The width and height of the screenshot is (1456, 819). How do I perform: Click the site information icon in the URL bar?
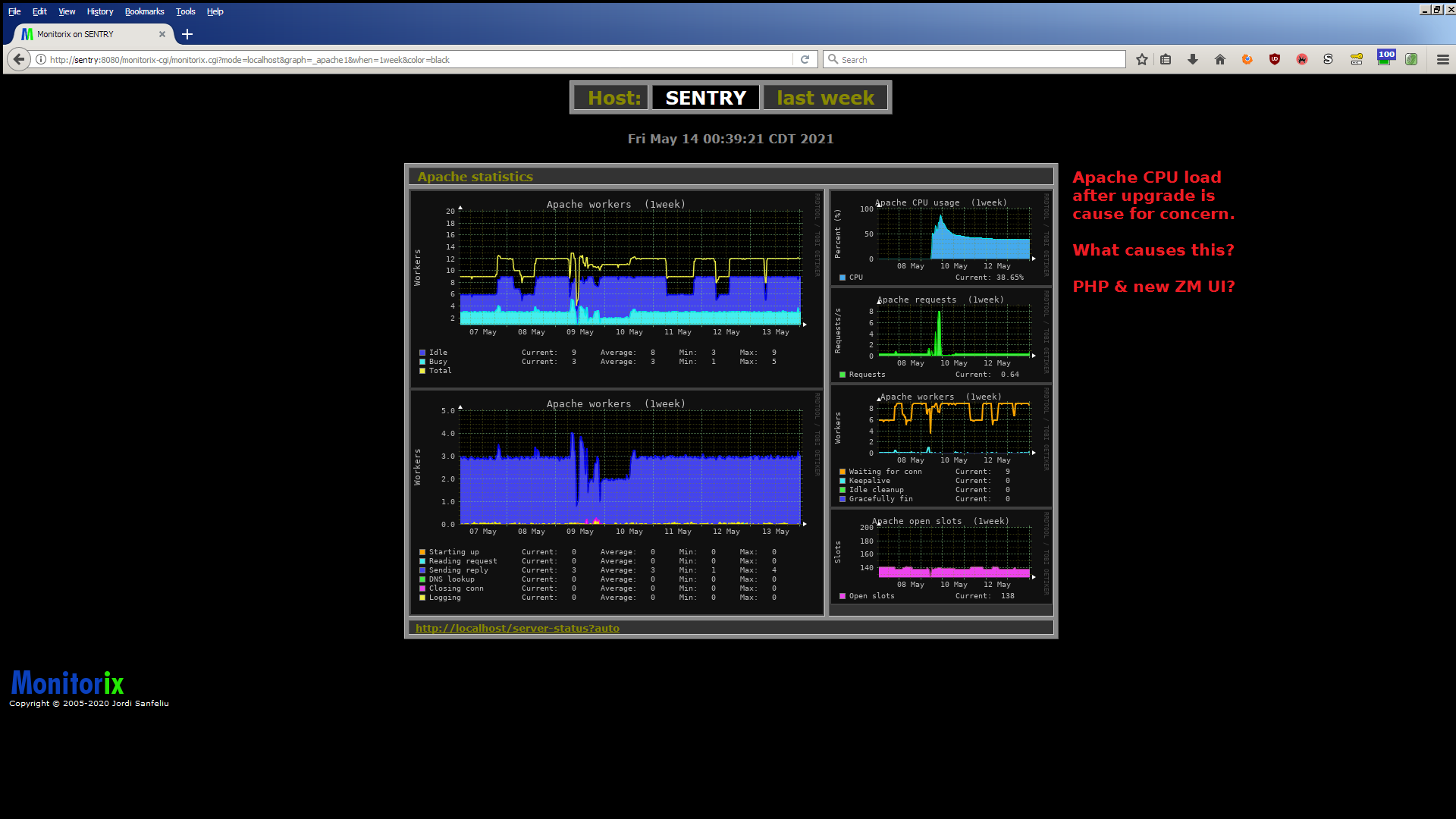pyautogui.click(x=41, y=59)
